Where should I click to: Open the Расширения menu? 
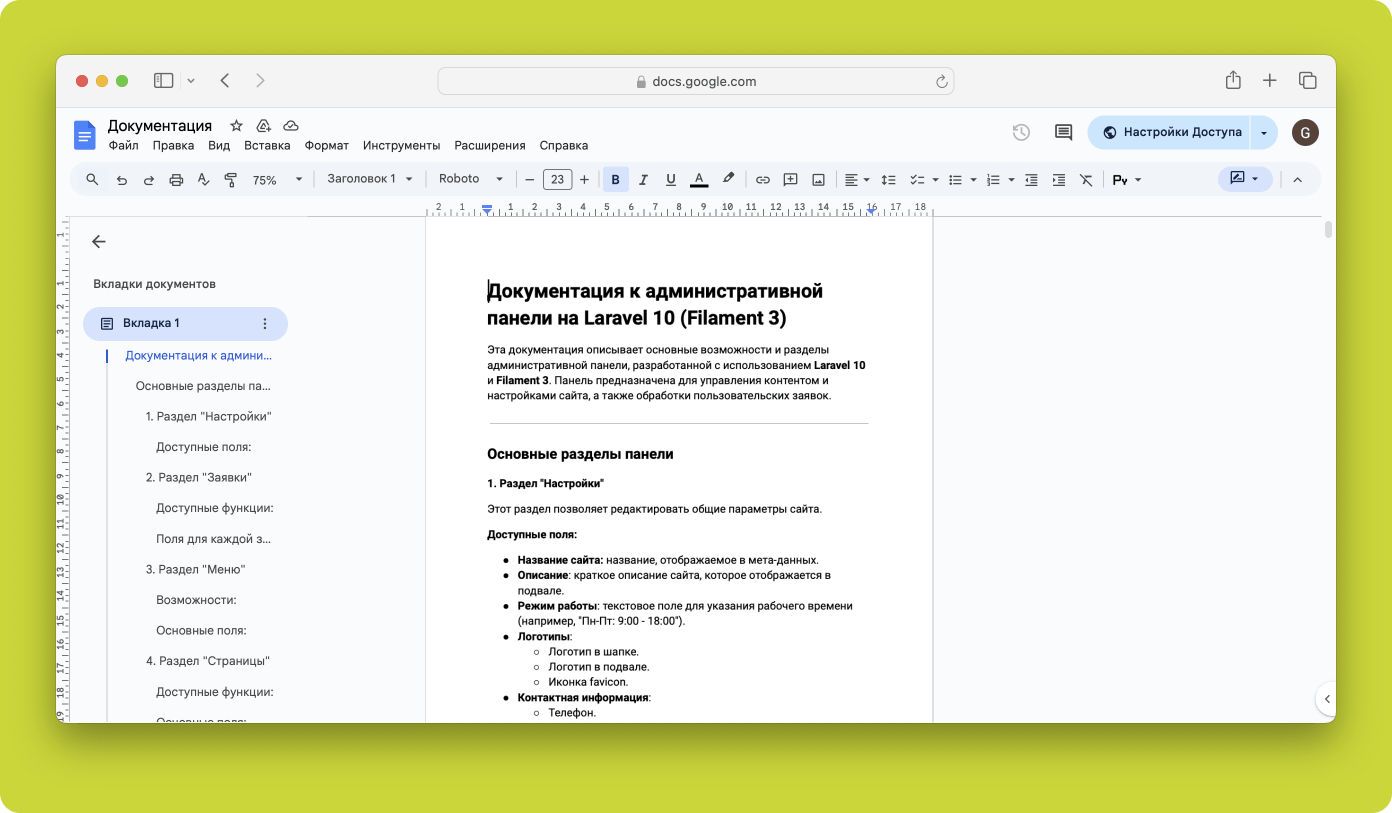click(x=490, y=146)
